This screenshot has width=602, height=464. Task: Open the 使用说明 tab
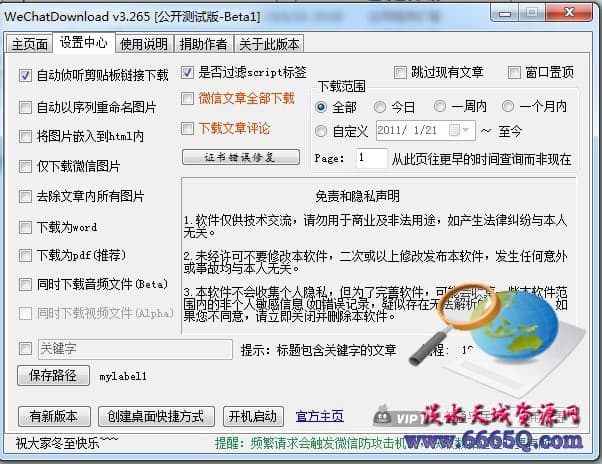click(144, 44)
